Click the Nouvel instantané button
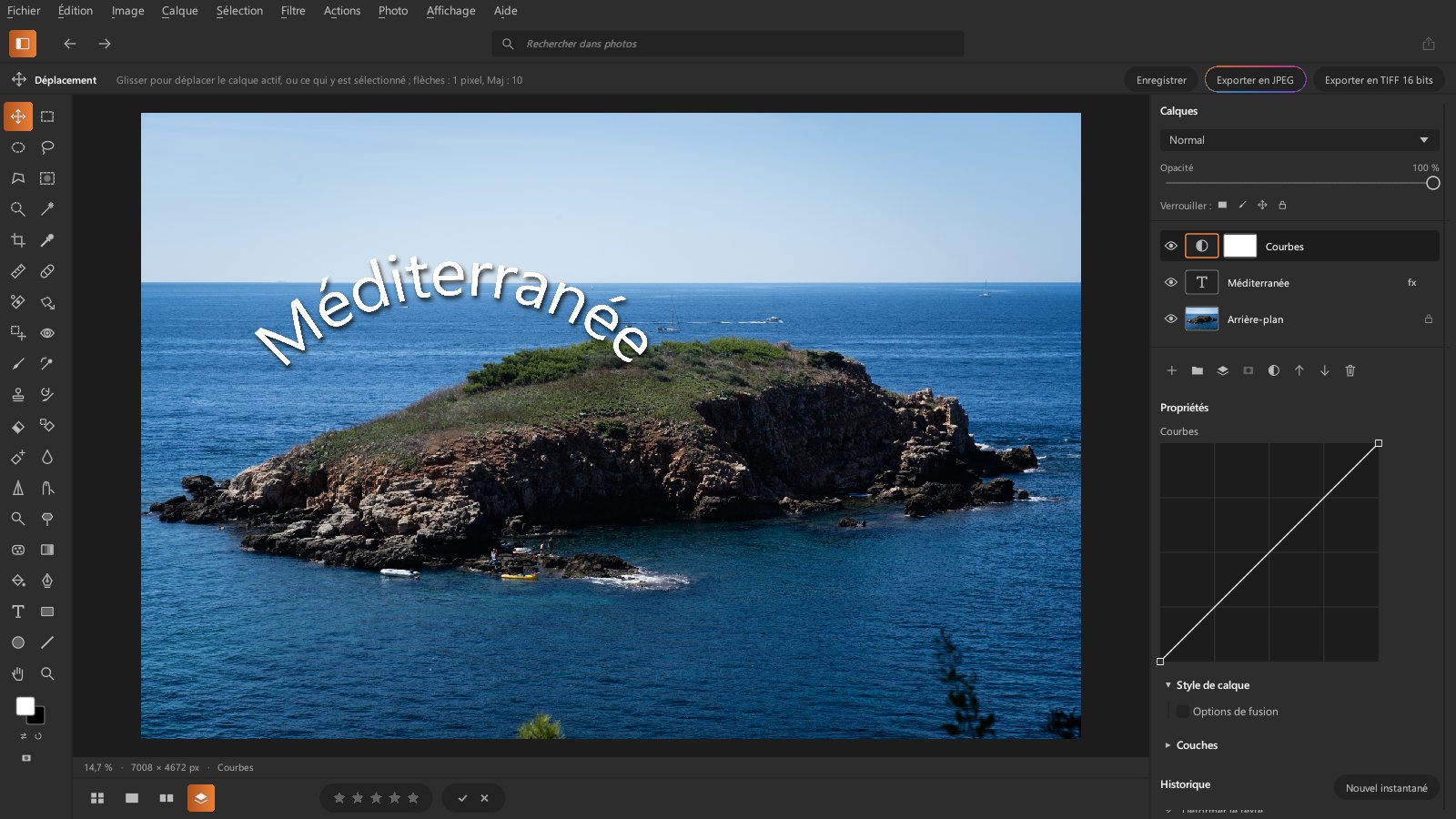 coord(1386,788)
